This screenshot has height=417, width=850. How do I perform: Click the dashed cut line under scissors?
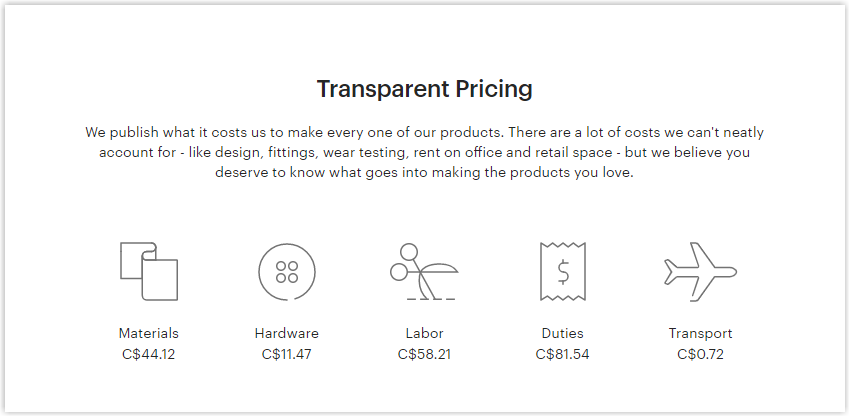click(x=431, y=298)
